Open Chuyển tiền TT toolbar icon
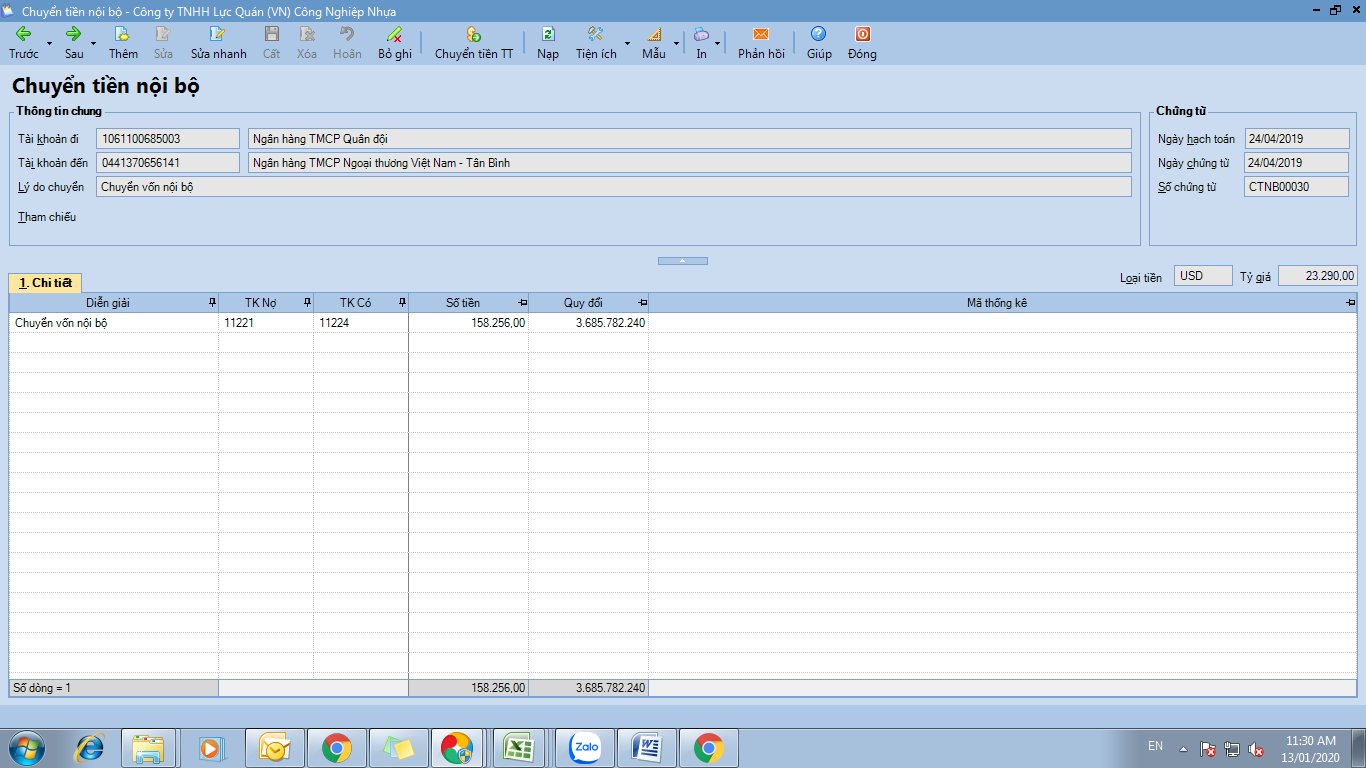Image resolution: width=1366 pixels, height=768 pixels. pyautogui.click(x=473, y=34)
